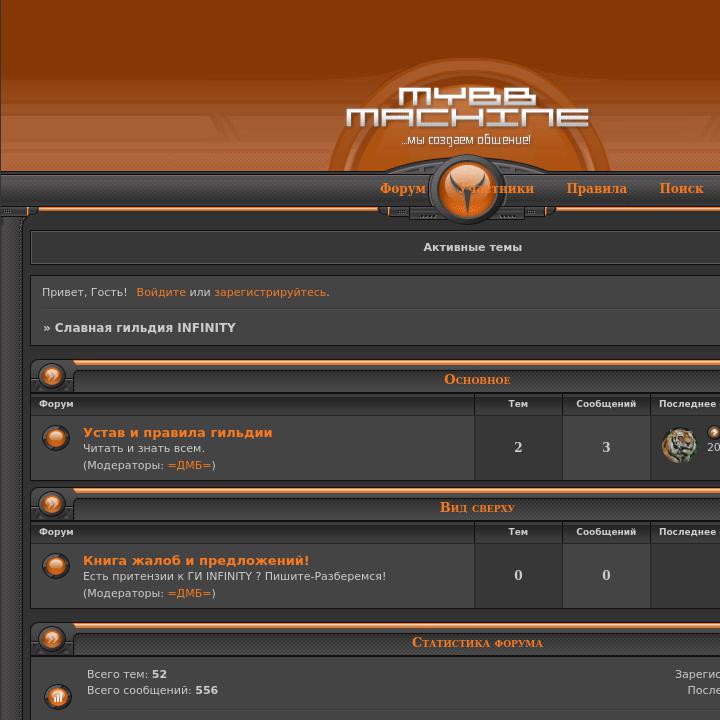Image resolution: width=720 pixels, height=720 pixels.
Task: Click the status icon beside Устав и правила гильдии
Action: 56,438
